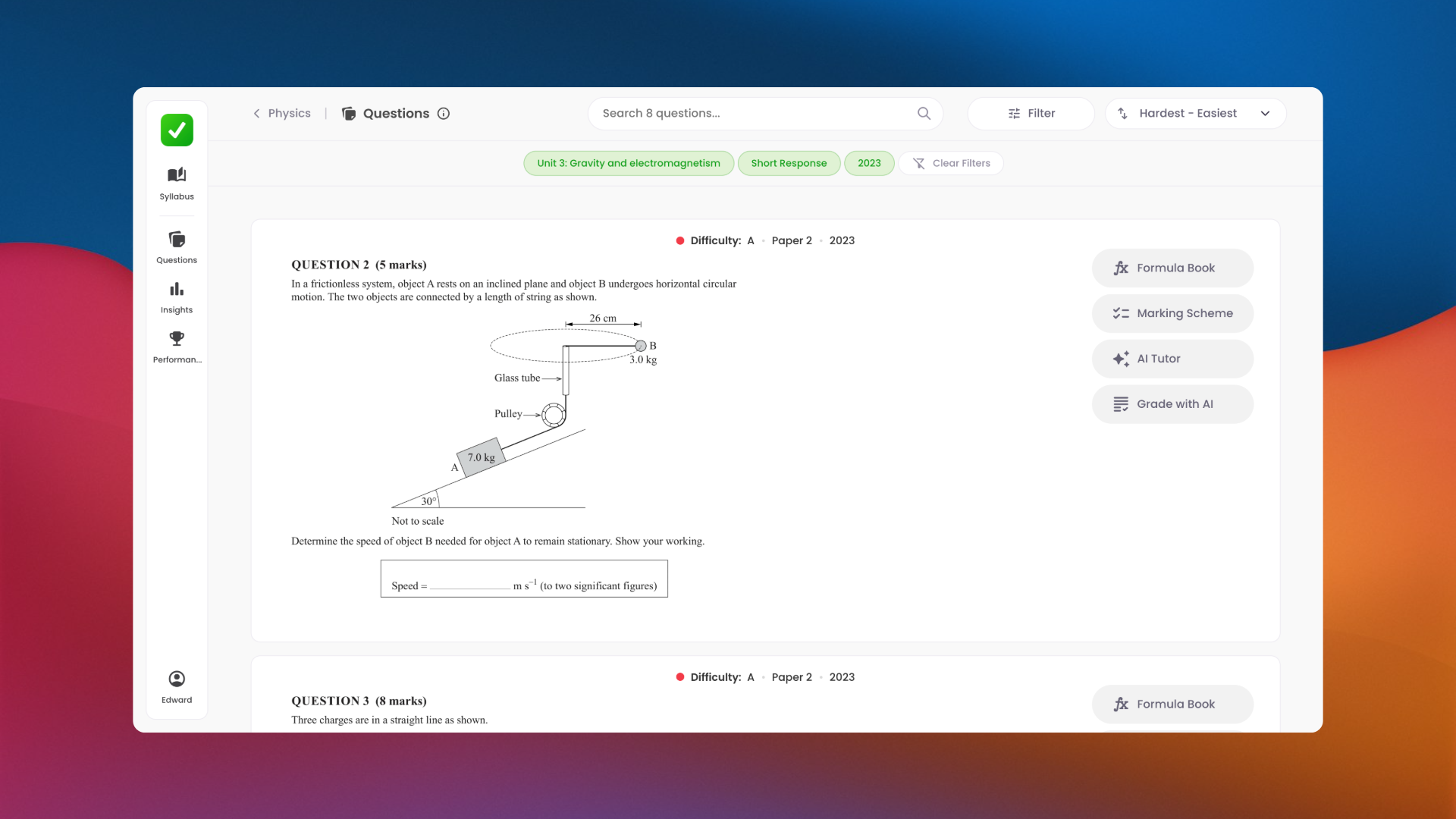Expand the Hardest - Easiest sort dropdown

tap(1265, 114)
